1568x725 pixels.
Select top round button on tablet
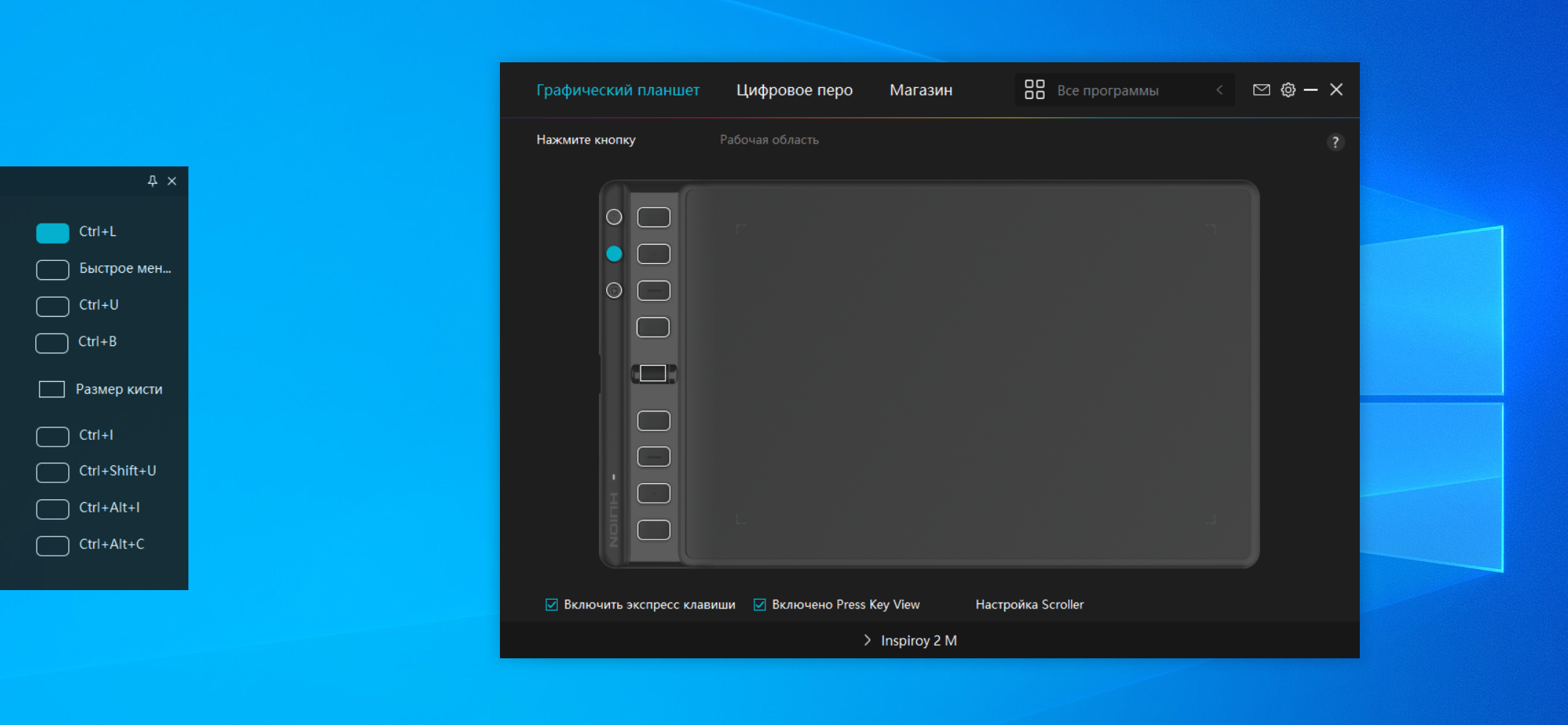(614, 217)
